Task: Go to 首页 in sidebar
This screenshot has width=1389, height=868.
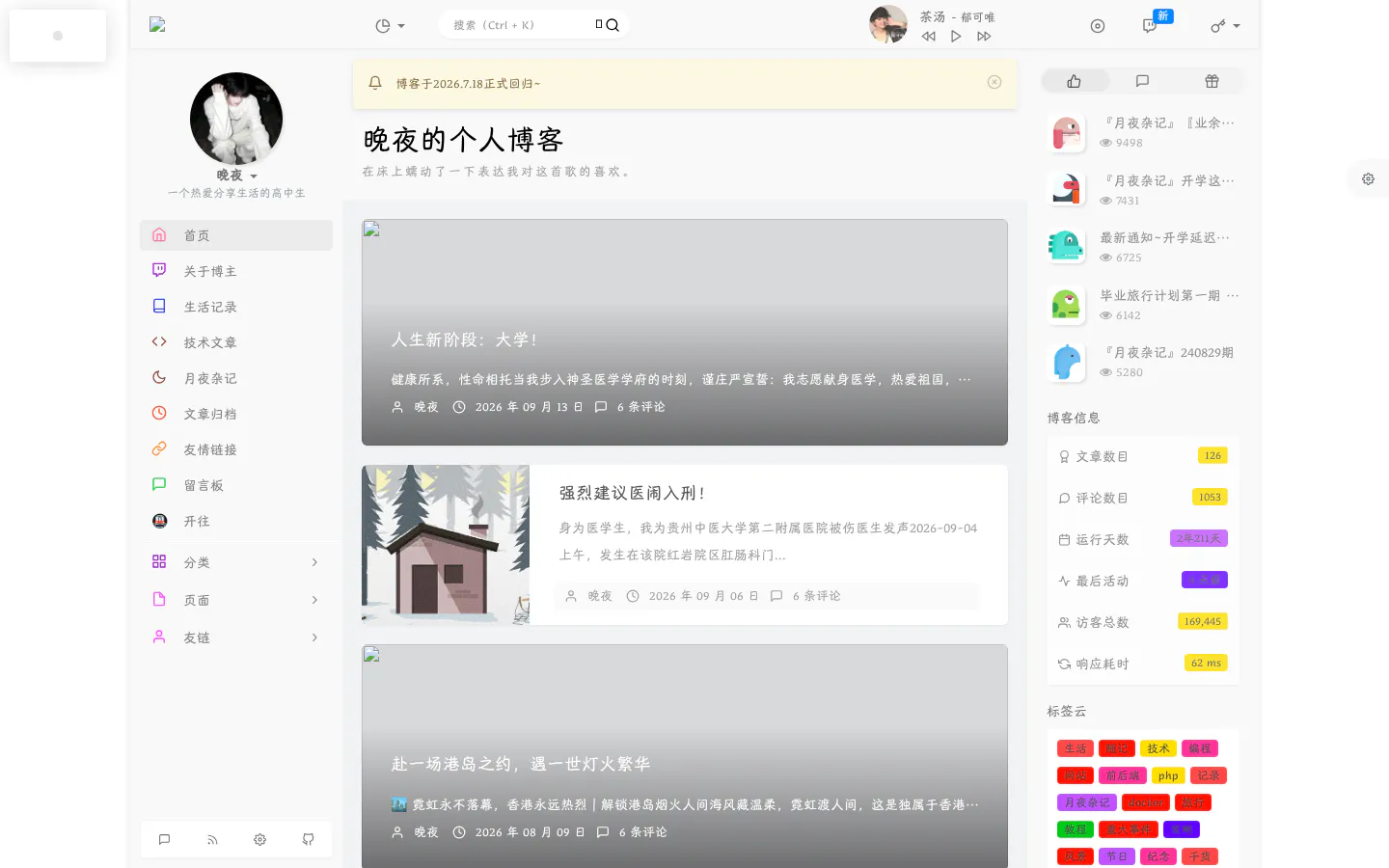Action: coord(236,235)
